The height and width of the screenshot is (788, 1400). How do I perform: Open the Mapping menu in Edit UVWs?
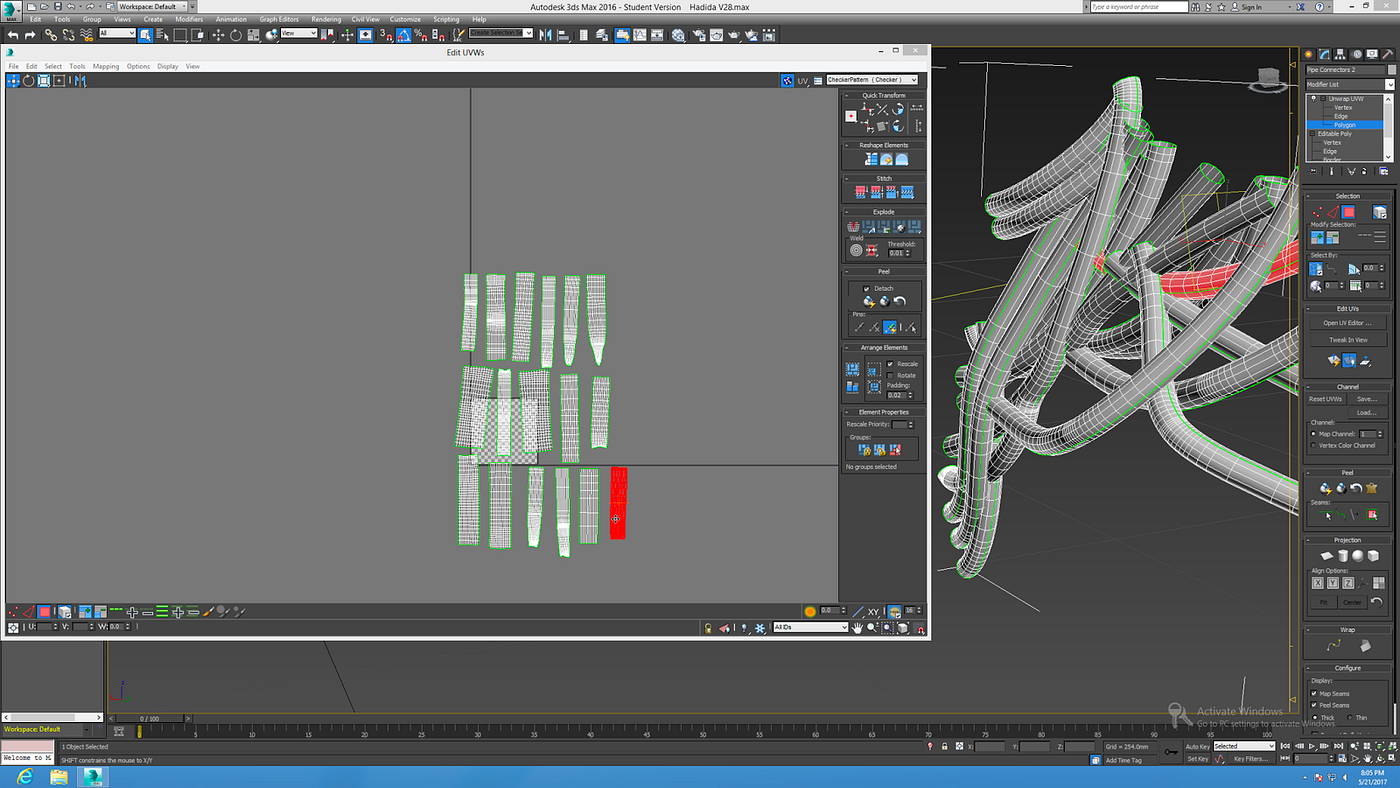coord(106,66)
